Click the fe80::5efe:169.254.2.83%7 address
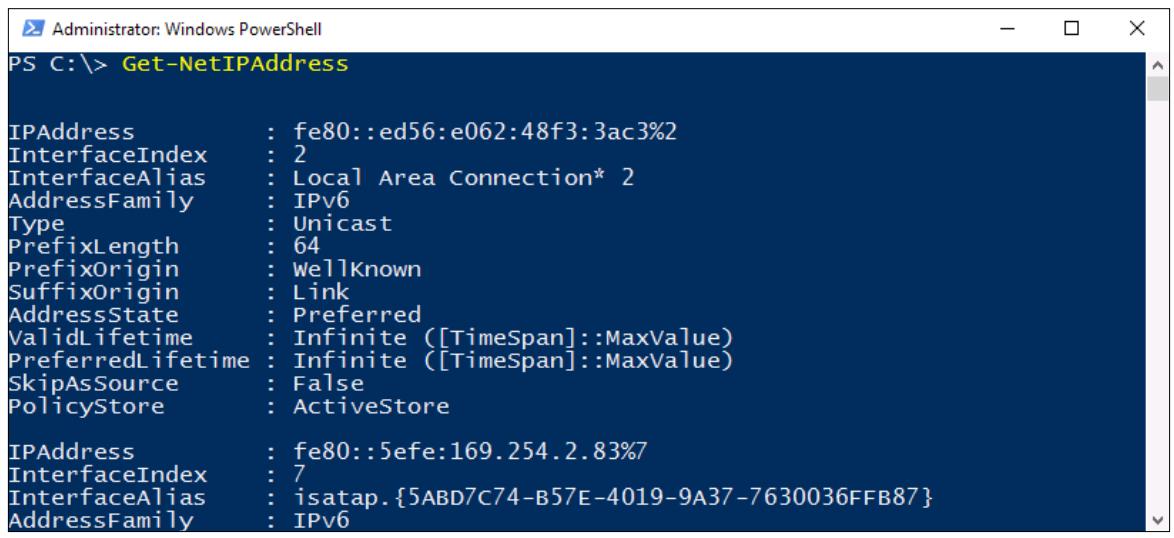Viewport: 1174px width, 538px height. point(470,452)
